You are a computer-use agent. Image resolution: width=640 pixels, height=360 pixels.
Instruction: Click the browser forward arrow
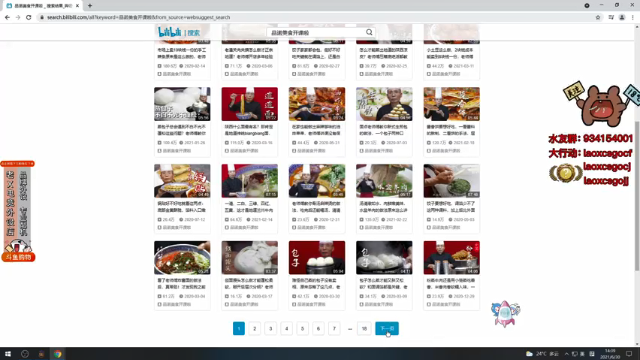[18, 18]
